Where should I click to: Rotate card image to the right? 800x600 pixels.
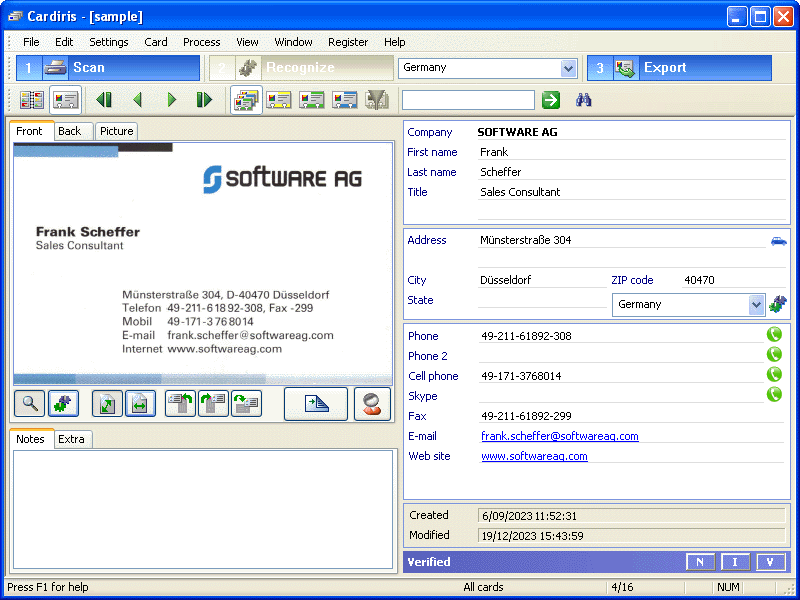[x=213, y=404]
